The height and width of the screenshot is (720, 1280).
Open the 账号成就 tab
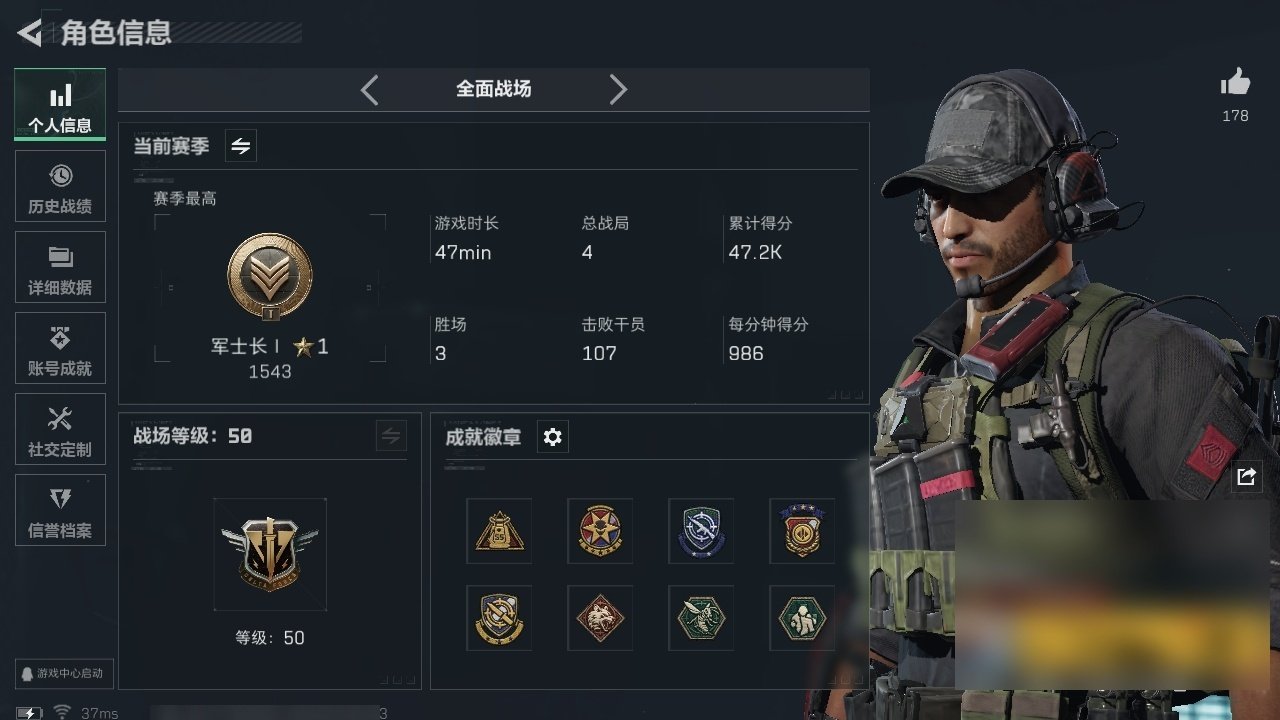click(x=60, y=352)
